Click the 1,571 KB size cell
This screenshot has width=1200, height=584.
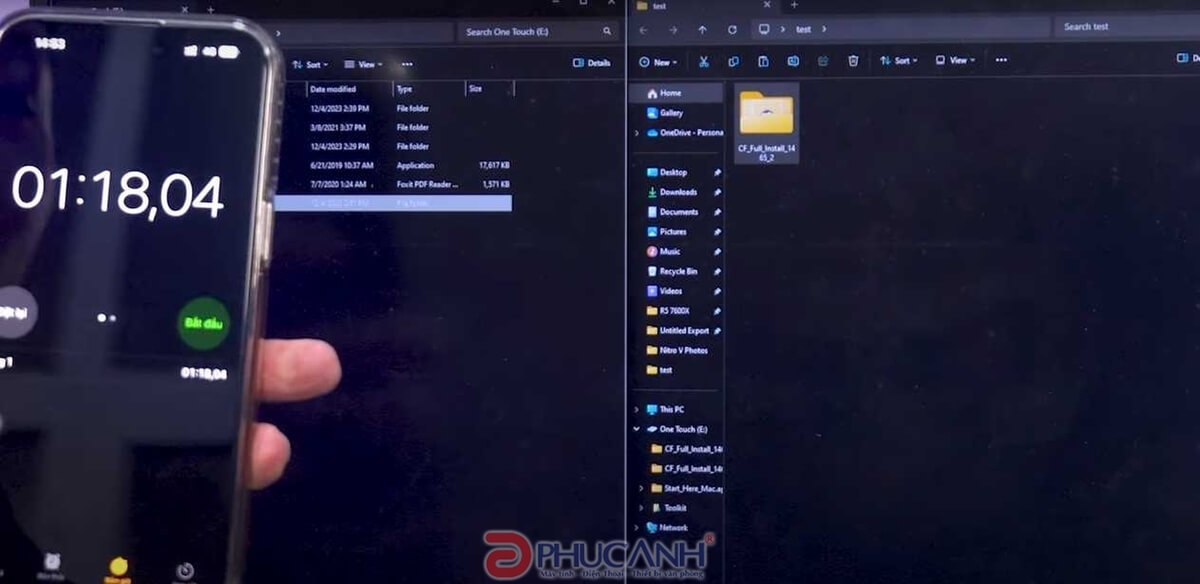point(497,184)
